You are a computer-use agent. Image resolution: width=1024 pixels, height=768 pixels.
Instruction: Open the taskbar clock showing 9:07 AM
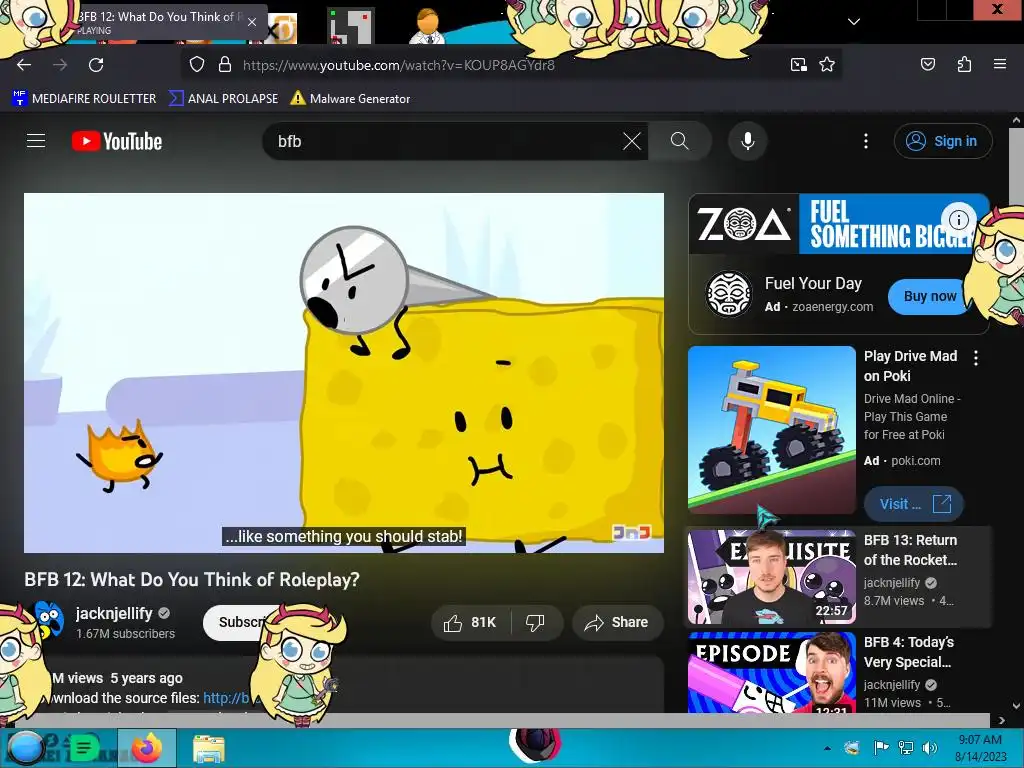[x=980, y=748]
